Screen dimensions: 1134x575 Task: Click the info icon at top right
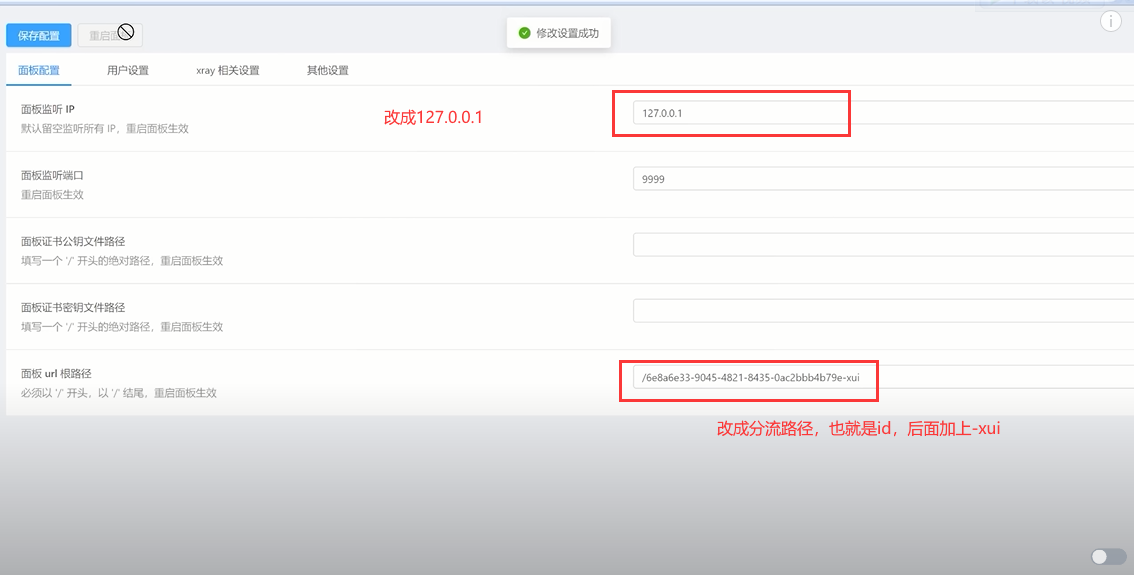click(1110, 22)
